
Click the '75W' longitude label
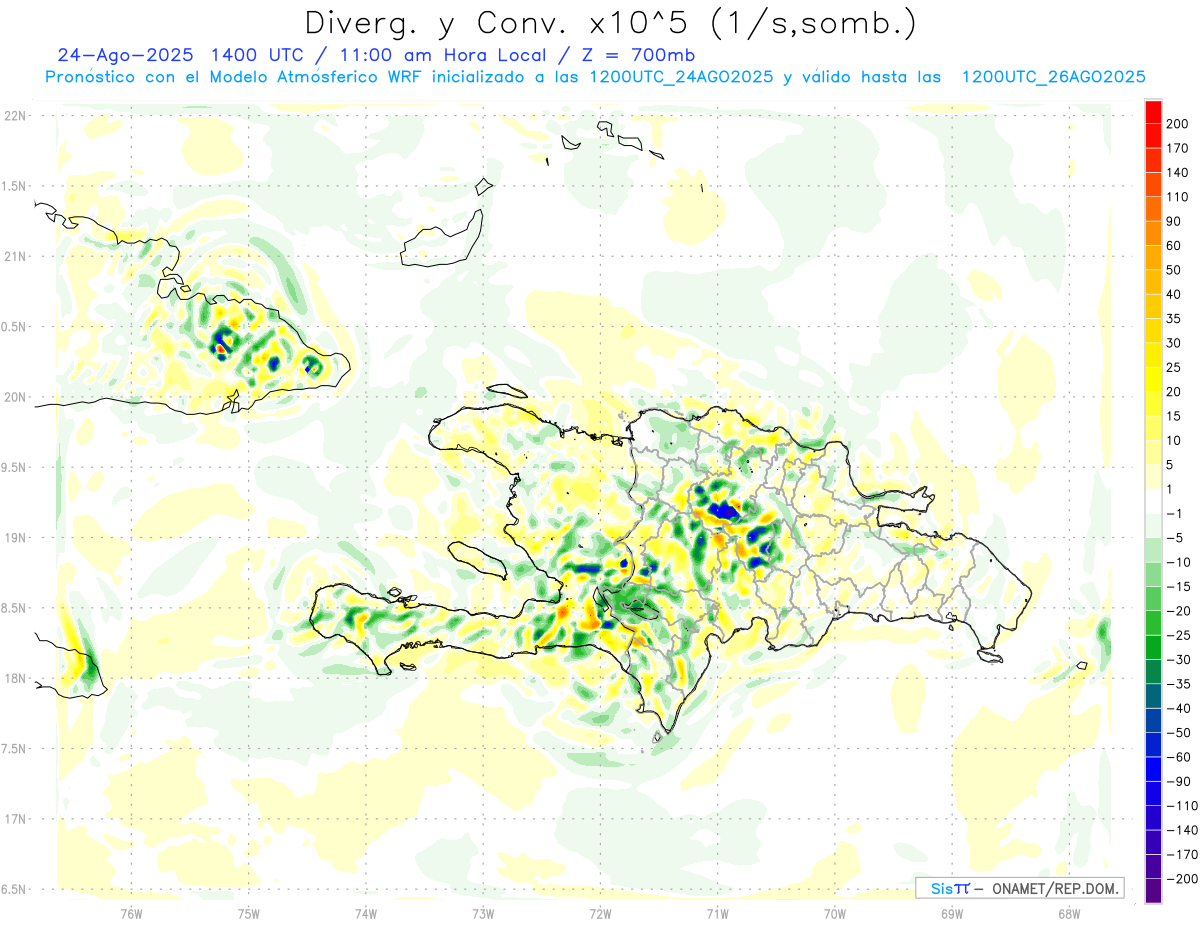tap(248, 913)
